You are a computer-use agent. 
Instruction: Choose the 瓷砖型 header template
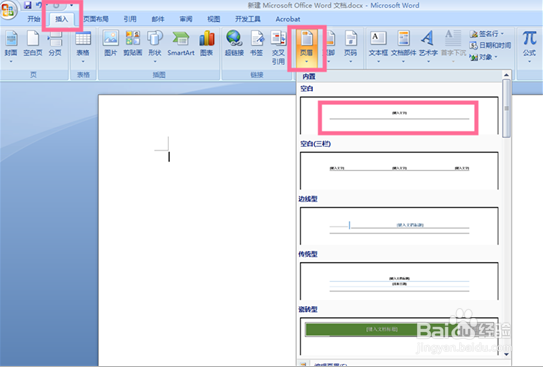[x=399, y=336]
